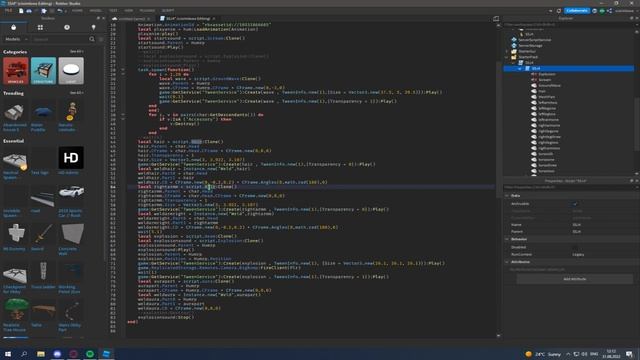Open the Windows Start menu
640x360 pixels.
pos(8,354)
